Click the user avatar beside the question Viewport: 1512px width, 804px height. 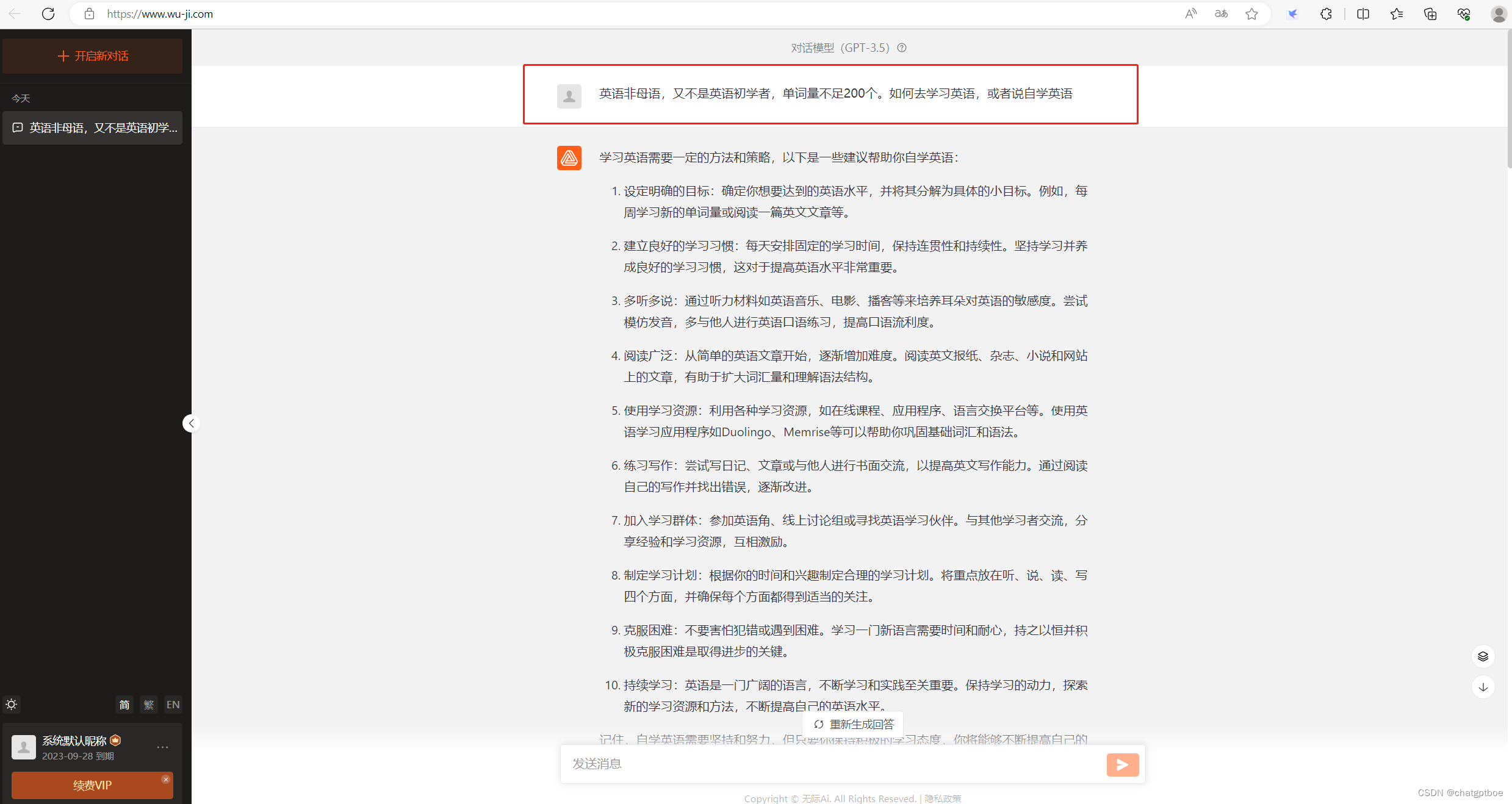[569, 96]
